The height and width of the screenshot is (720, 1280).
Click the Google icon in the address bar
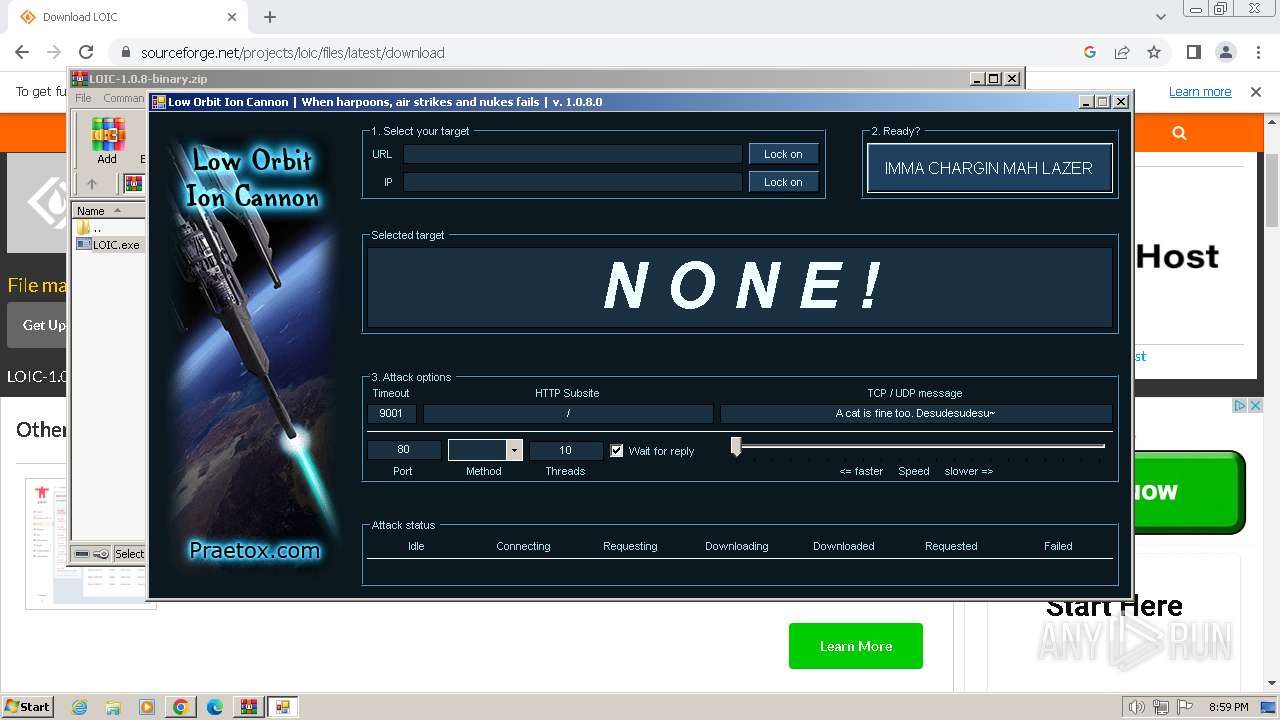coord(1090,52)
